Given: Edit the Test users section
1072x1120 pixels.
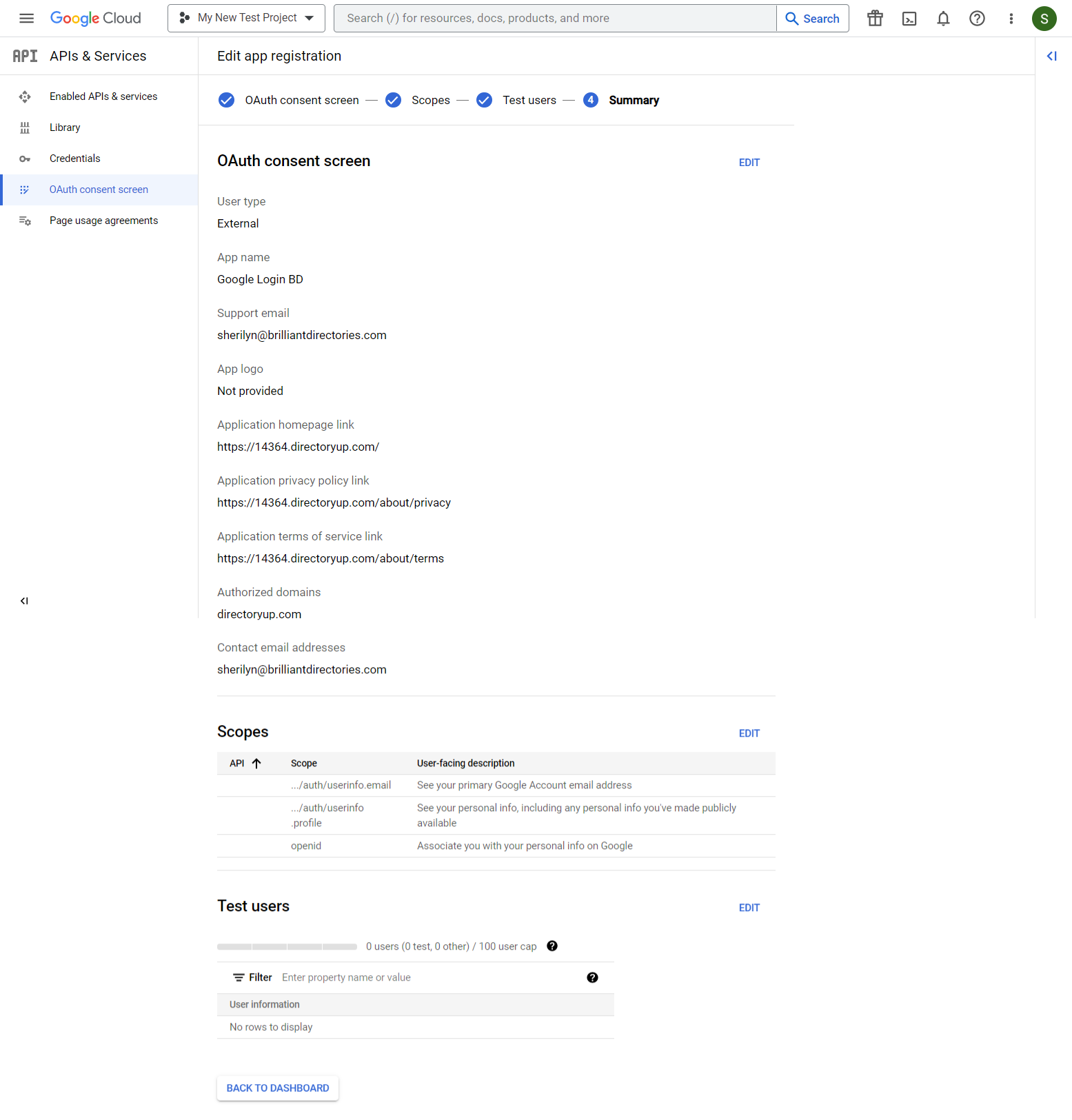Looking at the screenshot, I should 749,908.
